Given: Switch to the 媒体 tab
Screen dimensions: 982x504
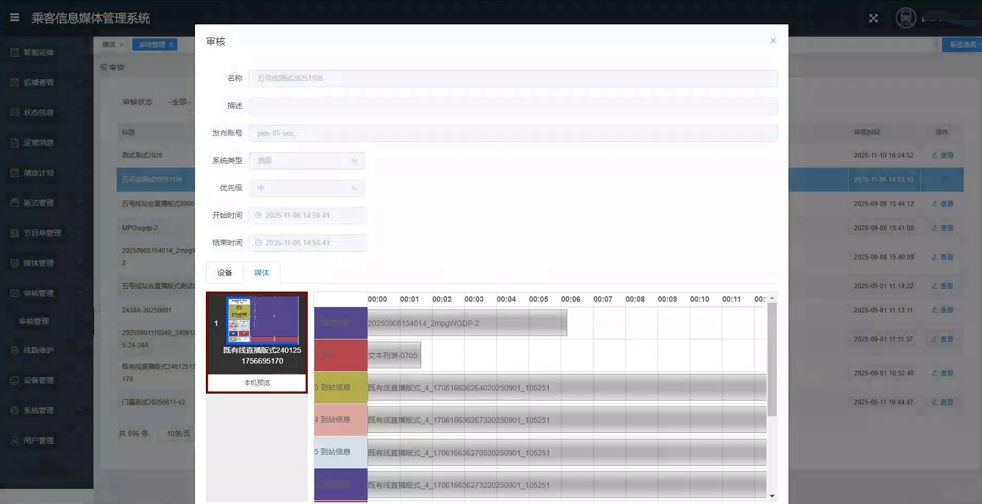Looking at the screenshot, I should tap(261, 273).
